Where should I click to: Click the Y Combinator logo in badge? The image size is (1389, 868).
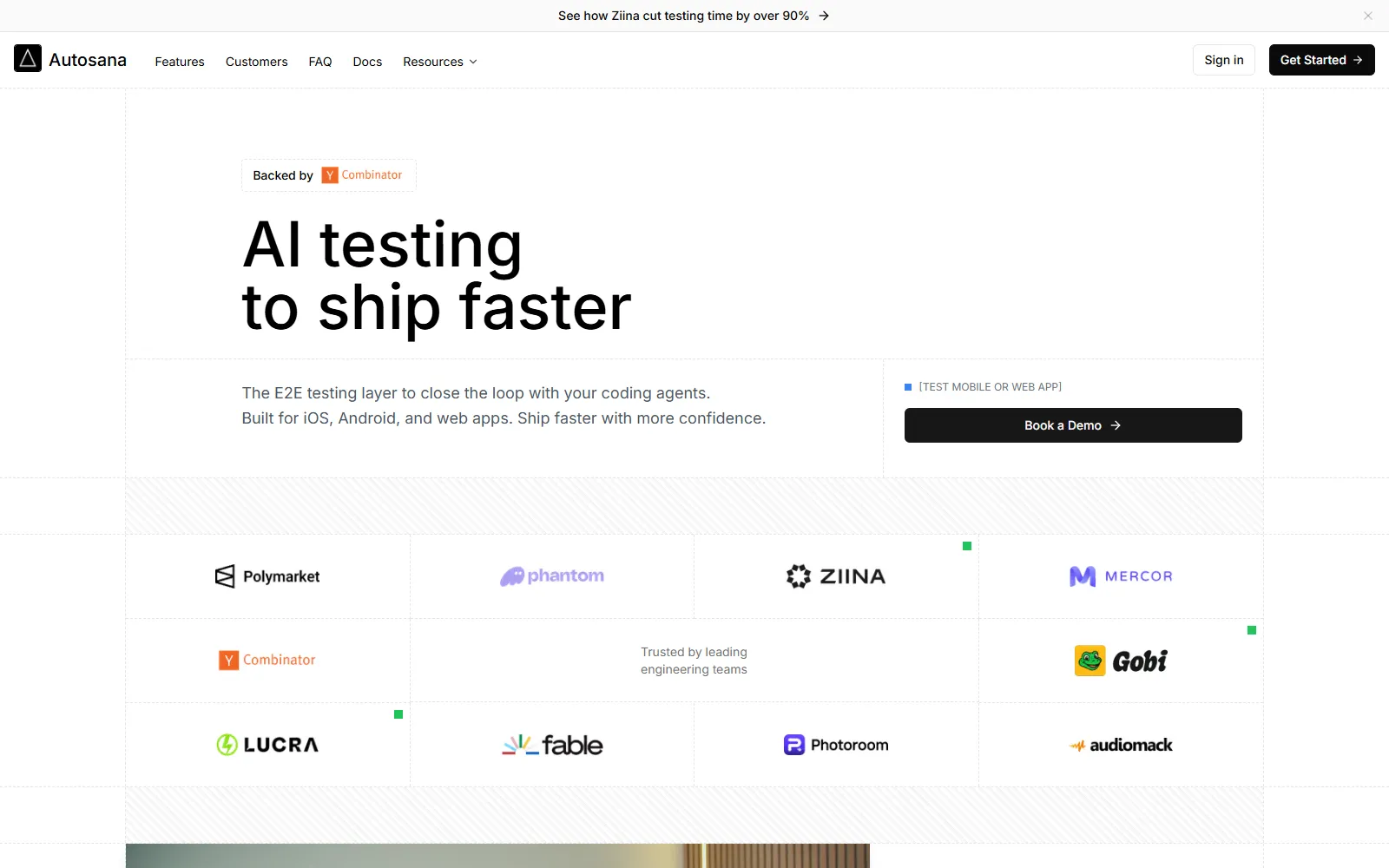point(362,175)
